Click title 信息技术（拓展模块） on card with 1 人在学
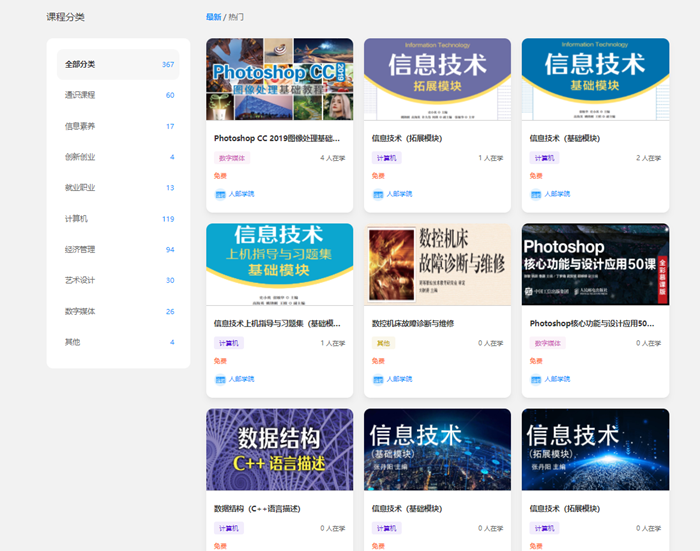The width and height of the screenshot is (700, 551). pyautogui.click(x=407, y=138)
